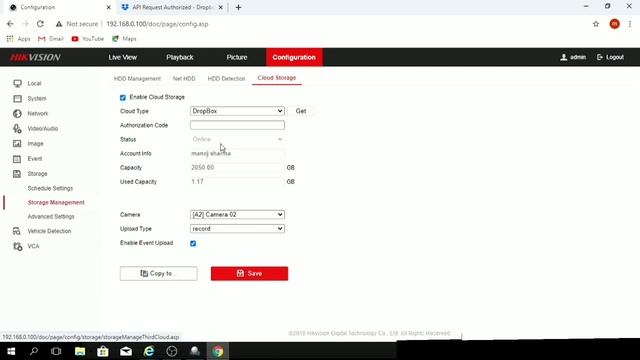
Task: Click the Not secure warning icon
Action: [59, 24]
